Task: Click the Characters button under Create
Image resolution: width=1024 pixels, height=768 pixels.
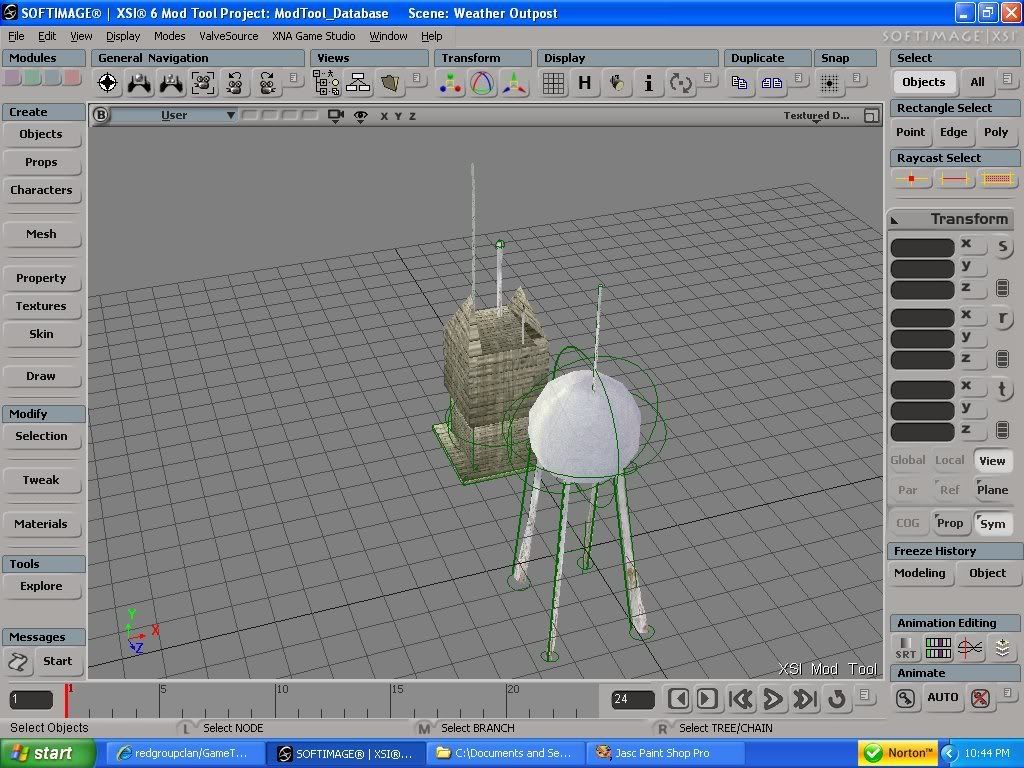Action: point(41,190)
